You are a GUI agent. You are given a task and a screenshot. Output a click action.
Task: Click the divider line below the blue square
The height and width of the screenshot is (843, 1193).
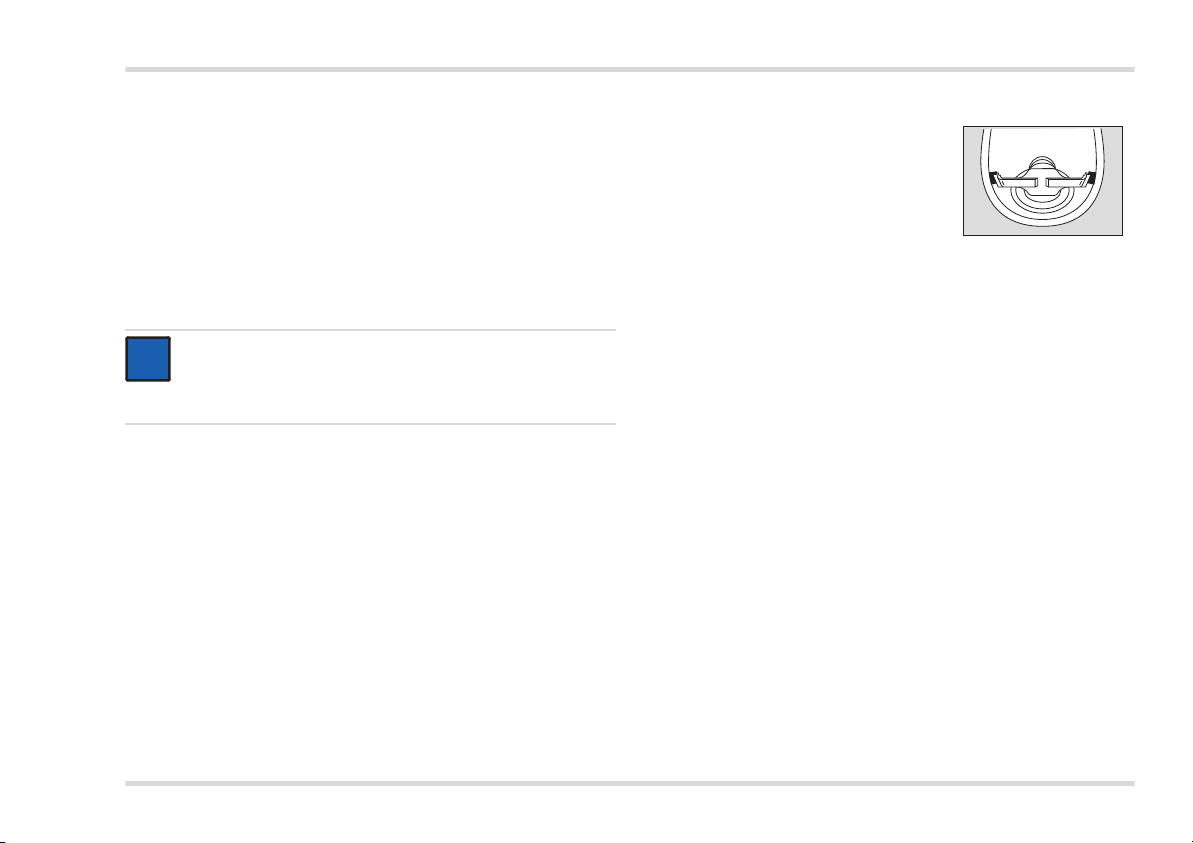coord(370,424)
